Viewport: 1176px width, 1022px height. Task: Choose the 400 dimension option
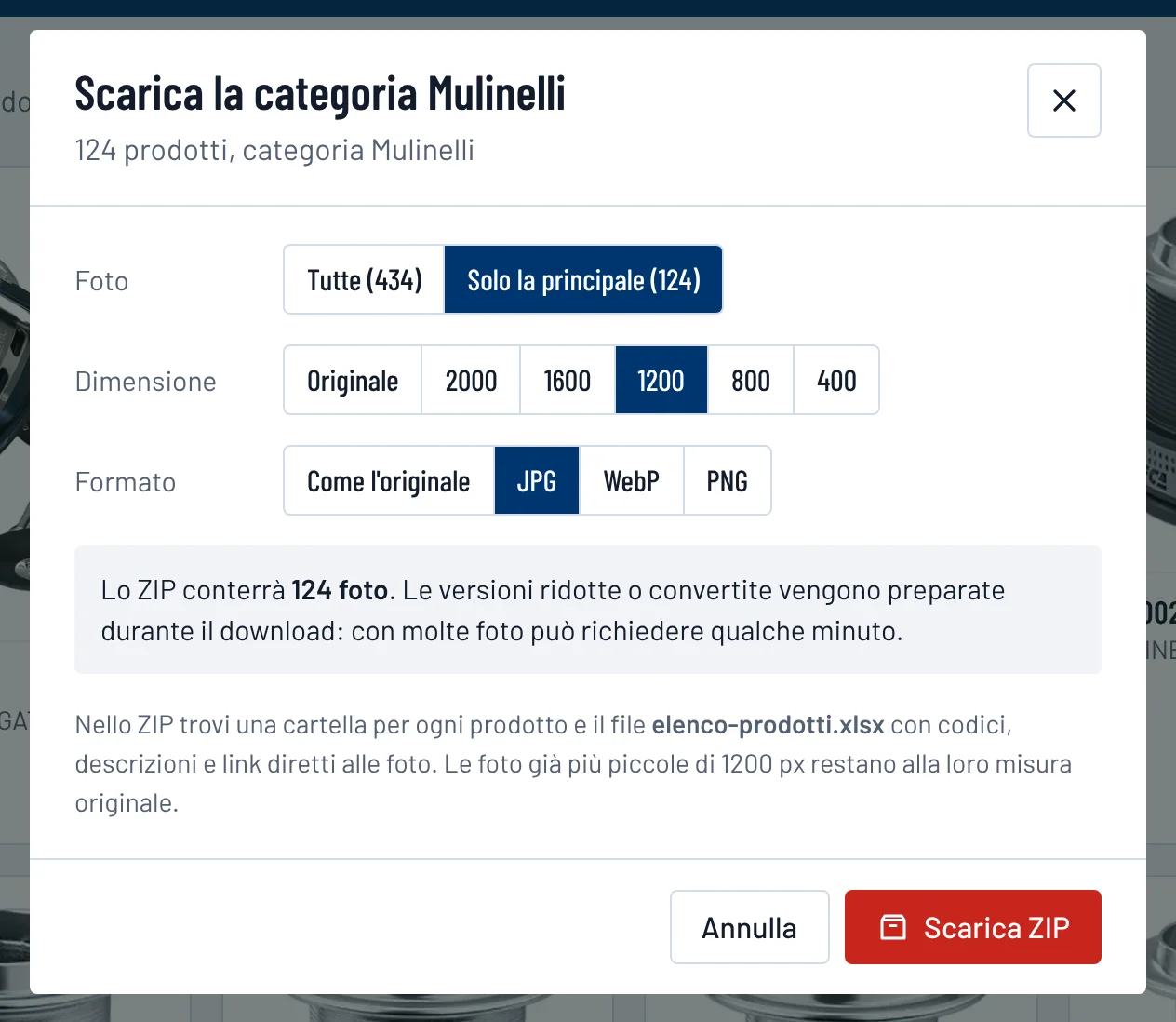coord(836,380)
